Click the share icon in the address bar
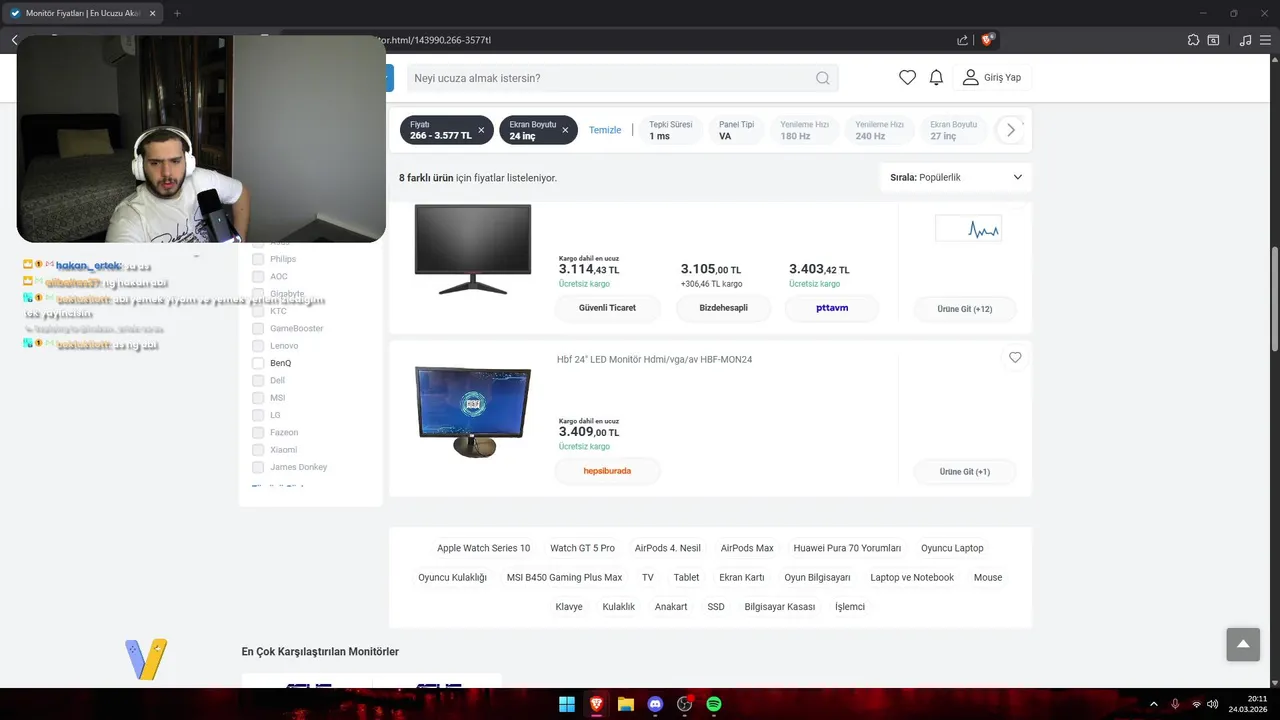1280x720 pixels. pos(962,40)
